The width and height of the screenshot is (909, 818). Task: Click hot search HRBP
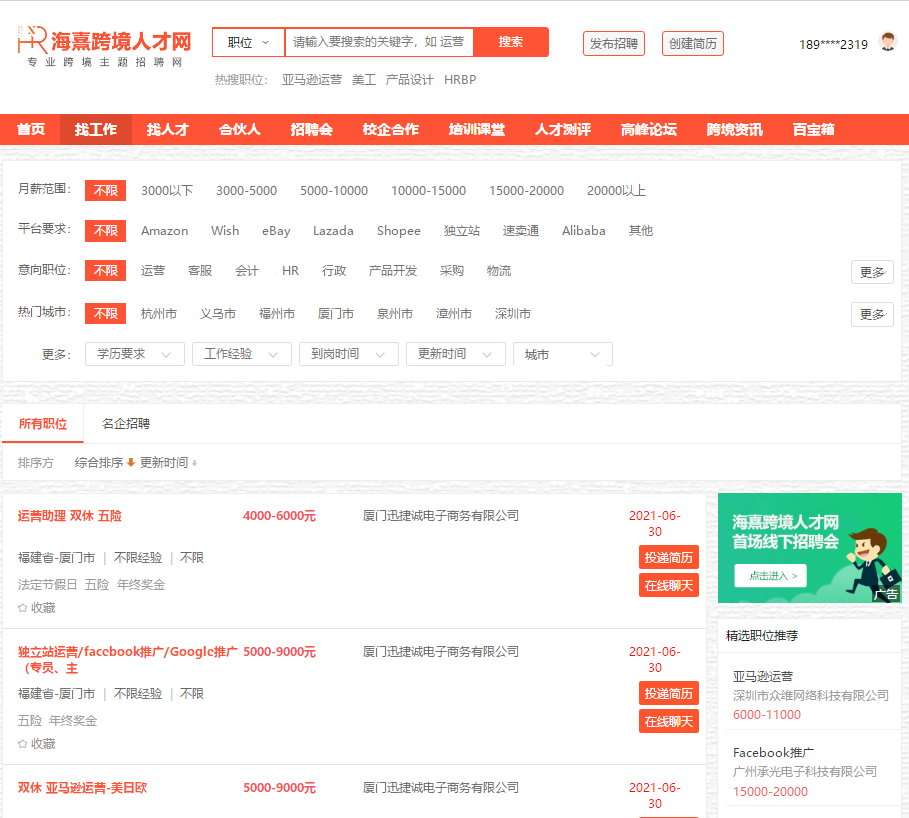click(460, 79)
